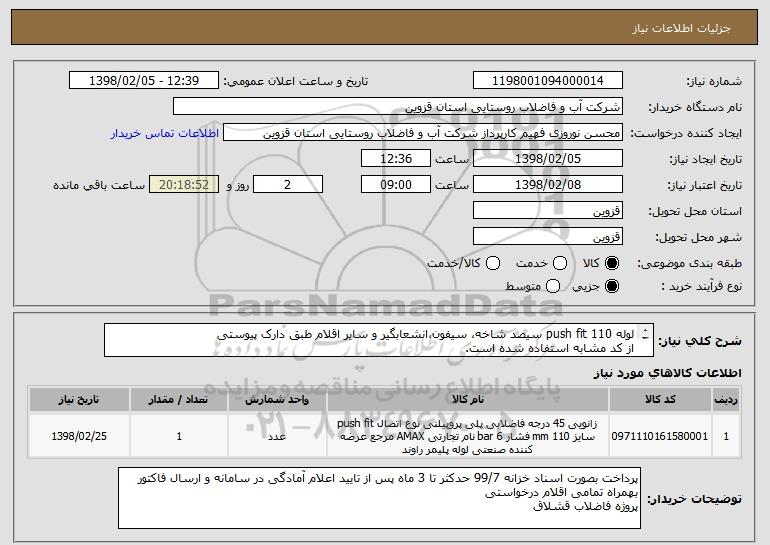Click the remaining days field showing 2
Image resolution: width=770 pixels, height=545 pixels.
(x=288, y=185)
